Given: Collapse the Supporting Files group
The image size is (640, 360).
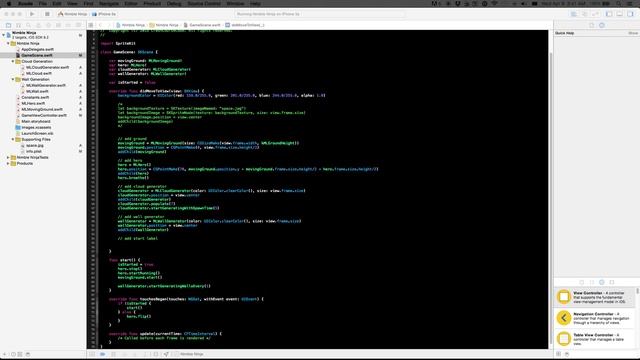Looking at the screenshot, I should (x=13, y=139).
